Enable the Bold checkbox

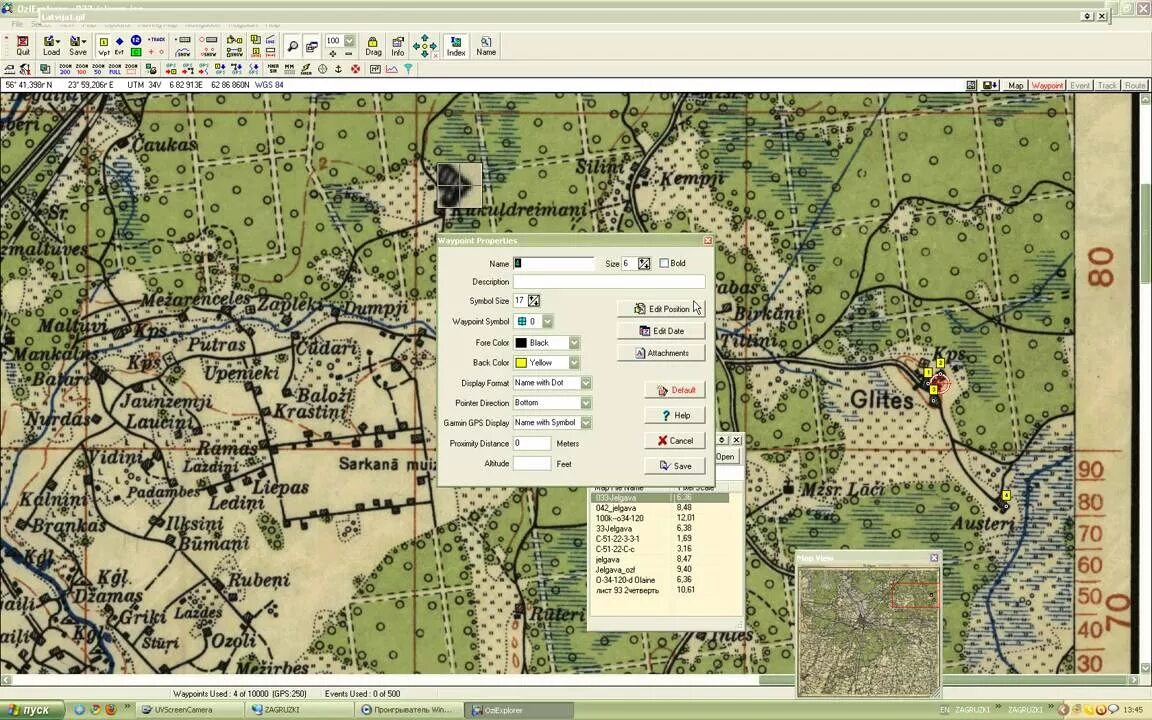664,263
